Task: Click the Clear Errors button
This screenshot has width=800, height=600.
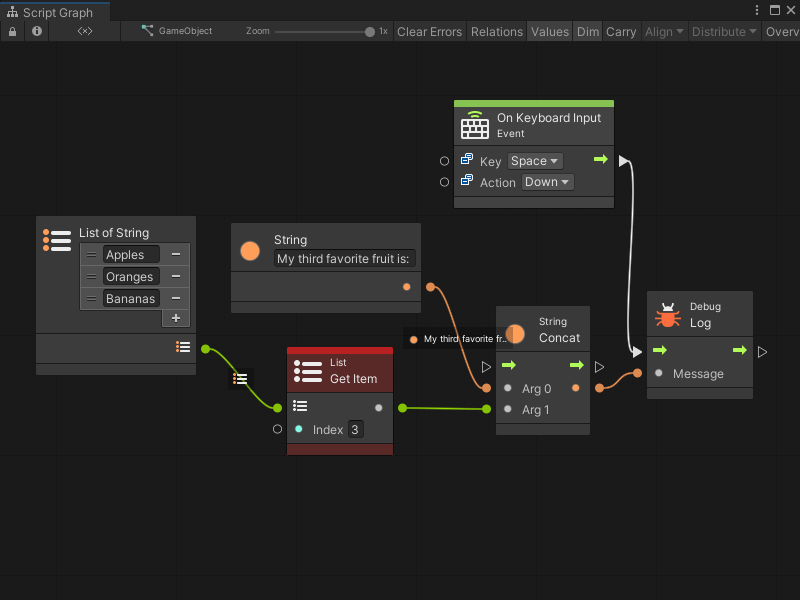Action: coord(429,31)
